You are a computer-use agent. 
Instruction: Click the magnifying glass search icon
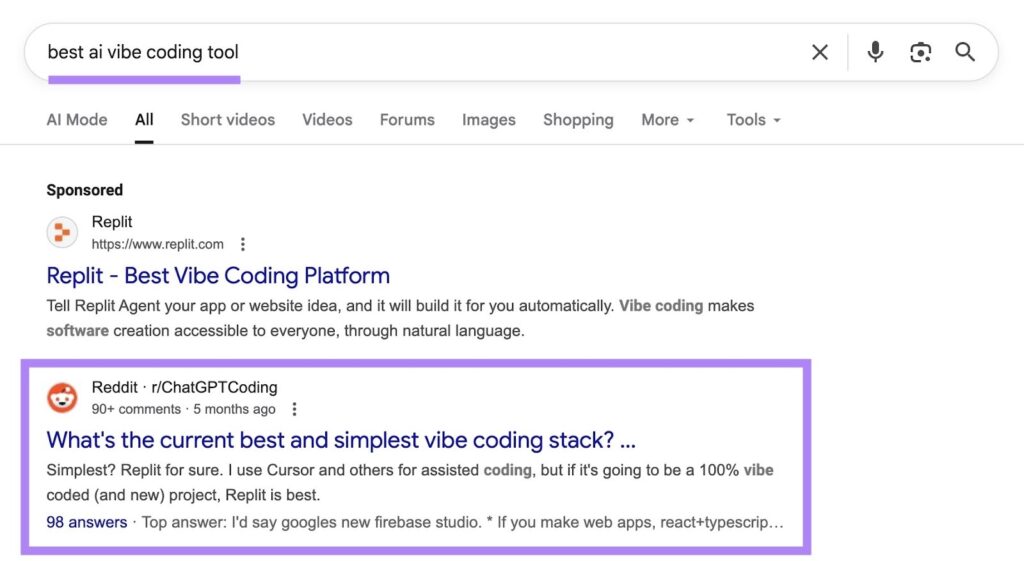pos(965,52)
